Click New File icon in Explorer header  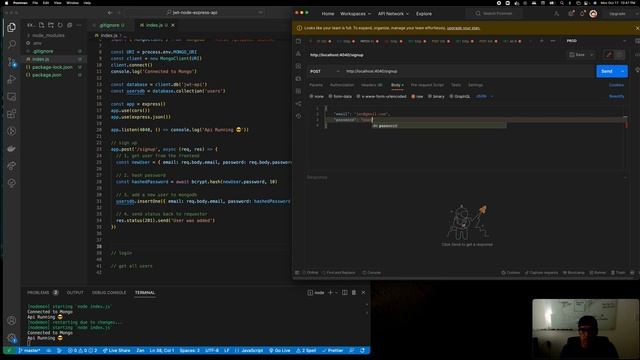(41, 25)
